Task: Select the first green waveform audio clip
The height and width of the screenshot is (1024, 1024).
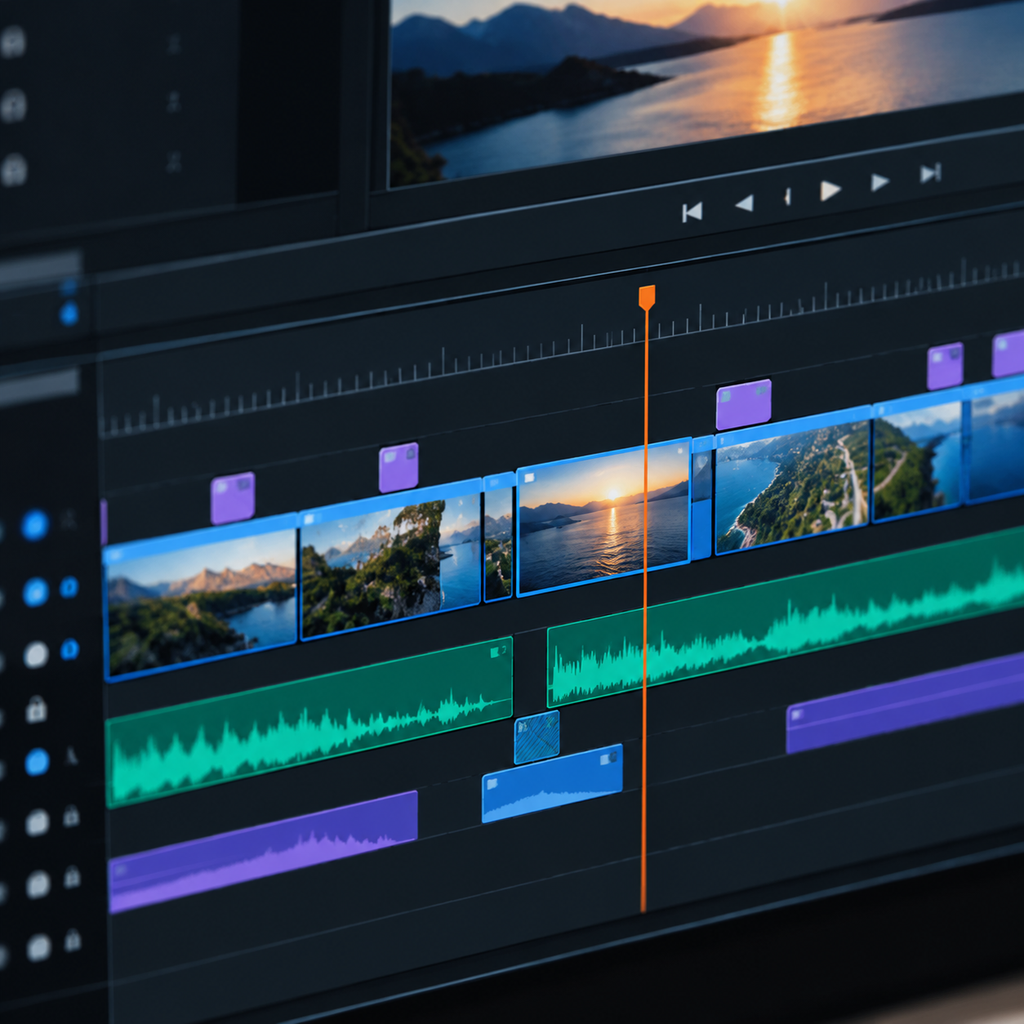Action: pos(309,723)
